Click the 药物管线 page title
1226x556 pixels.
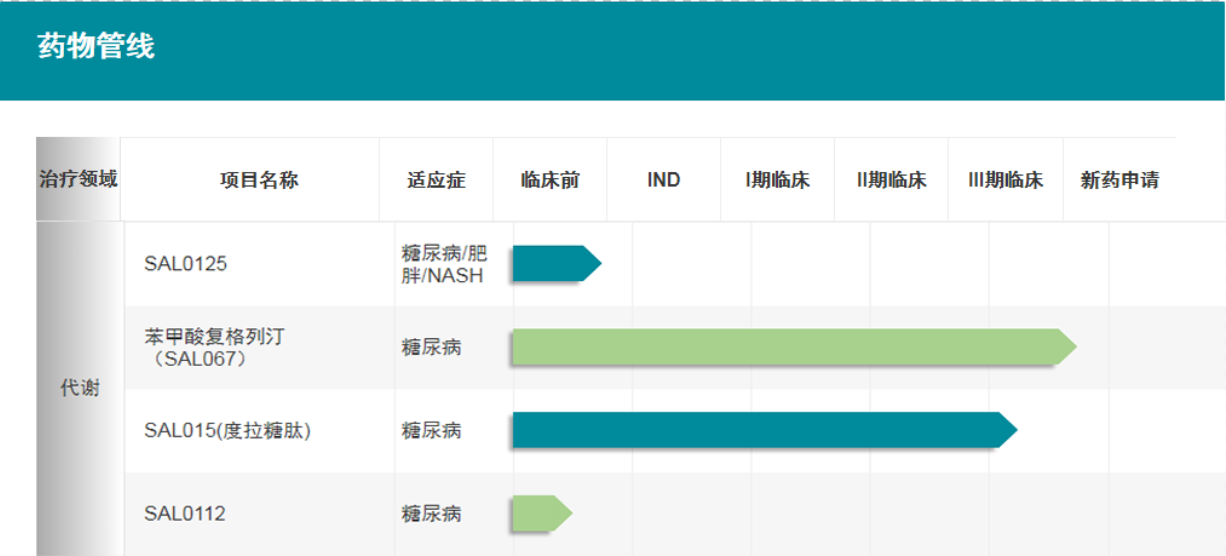96,46
